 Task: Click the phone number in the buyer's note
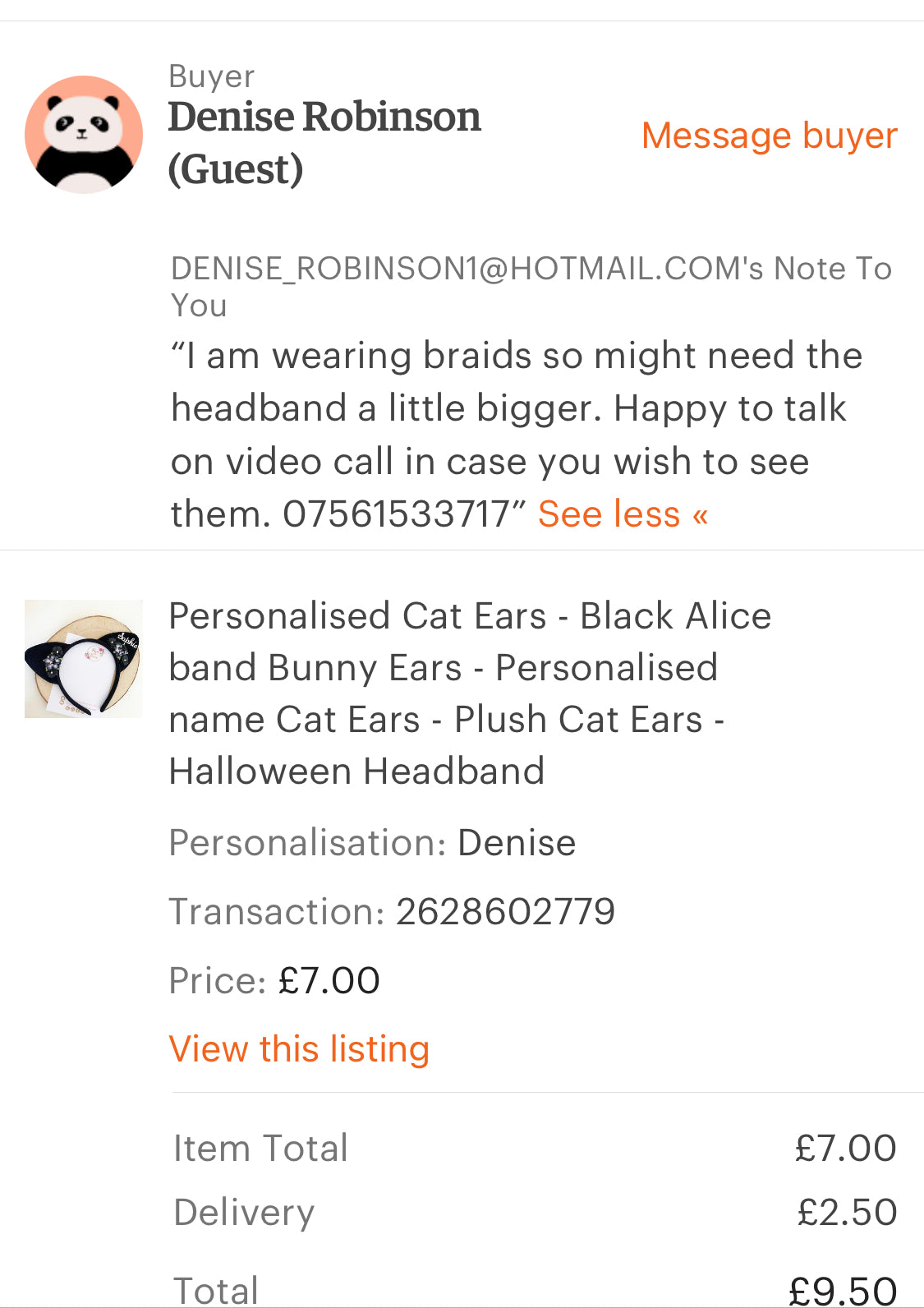point(397,514)
